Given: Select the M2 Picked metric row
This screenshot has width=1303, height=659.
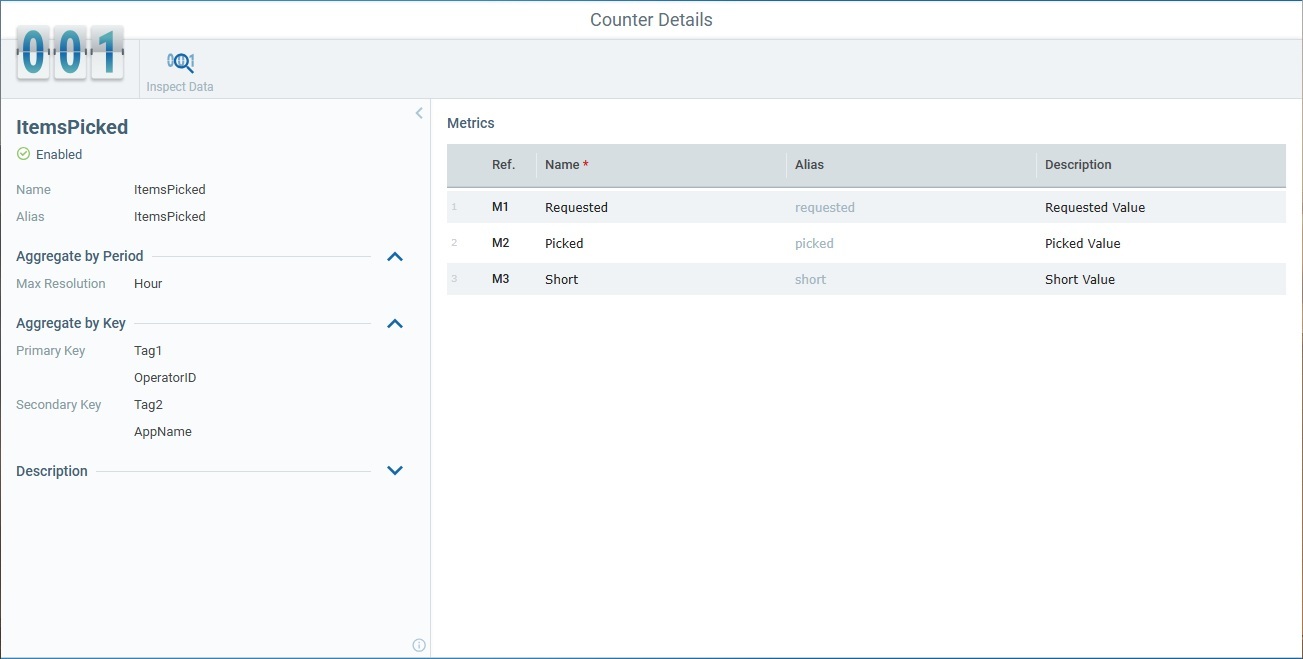Looking at the screenshot, I should [x=700, y=243].
